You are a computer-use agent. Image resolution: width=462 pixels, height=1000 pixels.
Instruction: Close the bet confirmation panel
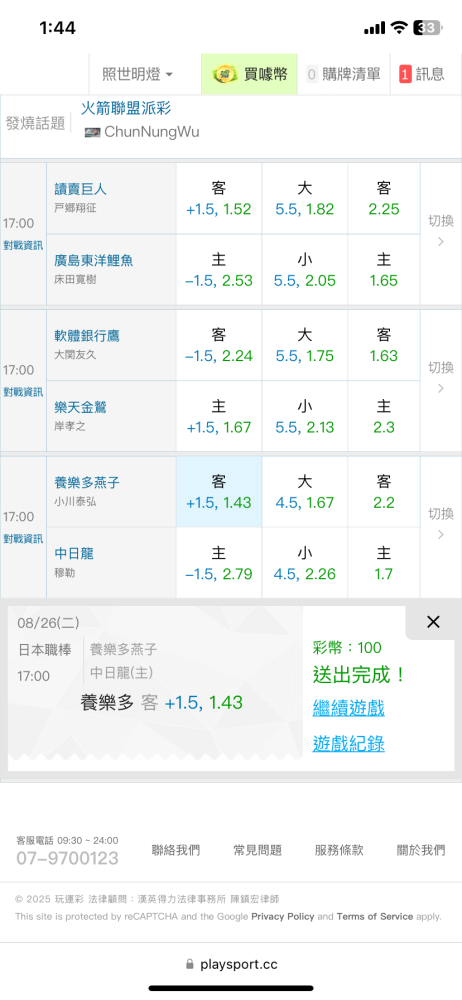[433, 622]
